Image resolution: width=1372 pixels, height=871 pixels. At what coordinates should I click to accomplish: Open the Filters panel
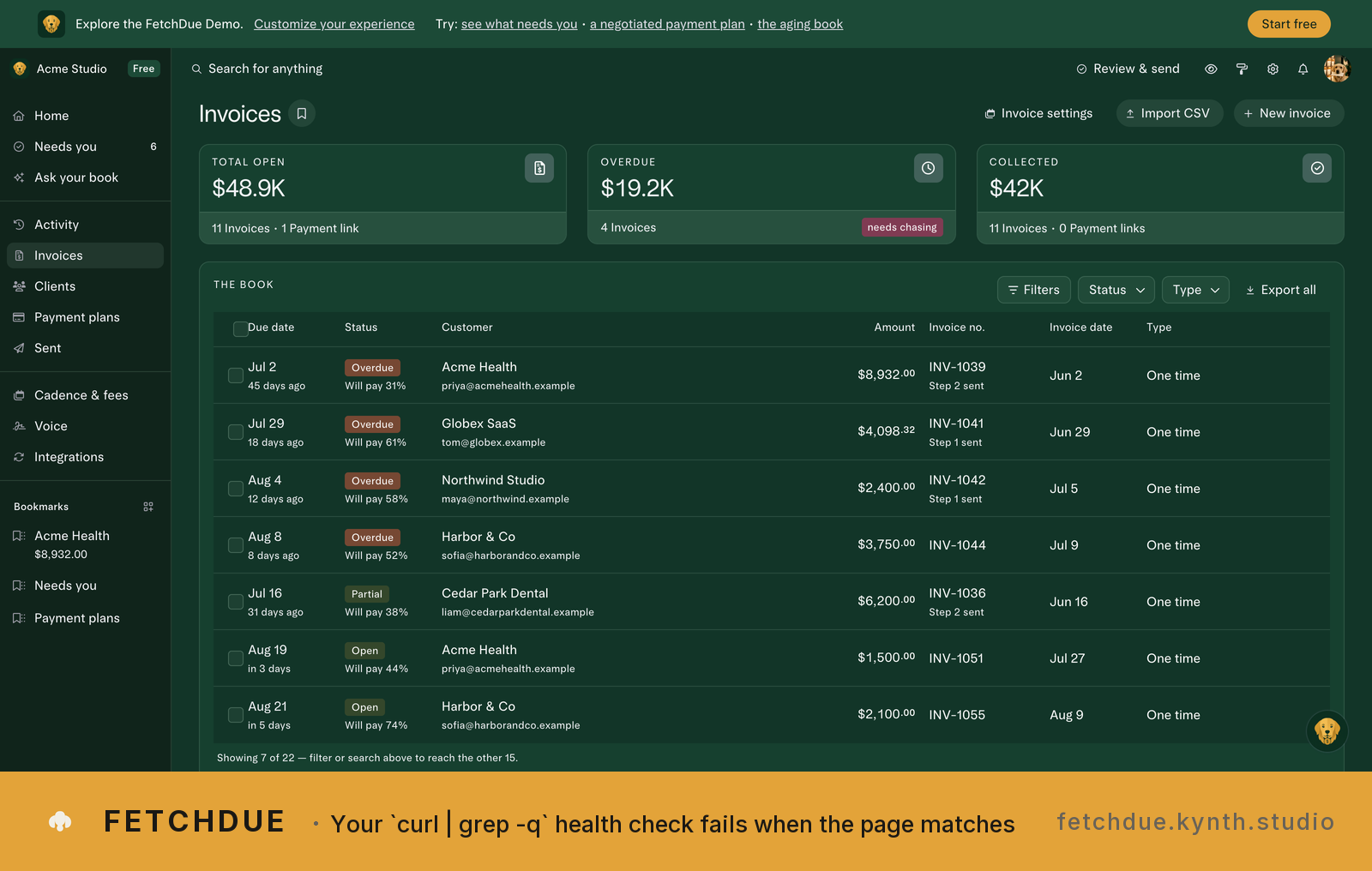pos(1034,290)
